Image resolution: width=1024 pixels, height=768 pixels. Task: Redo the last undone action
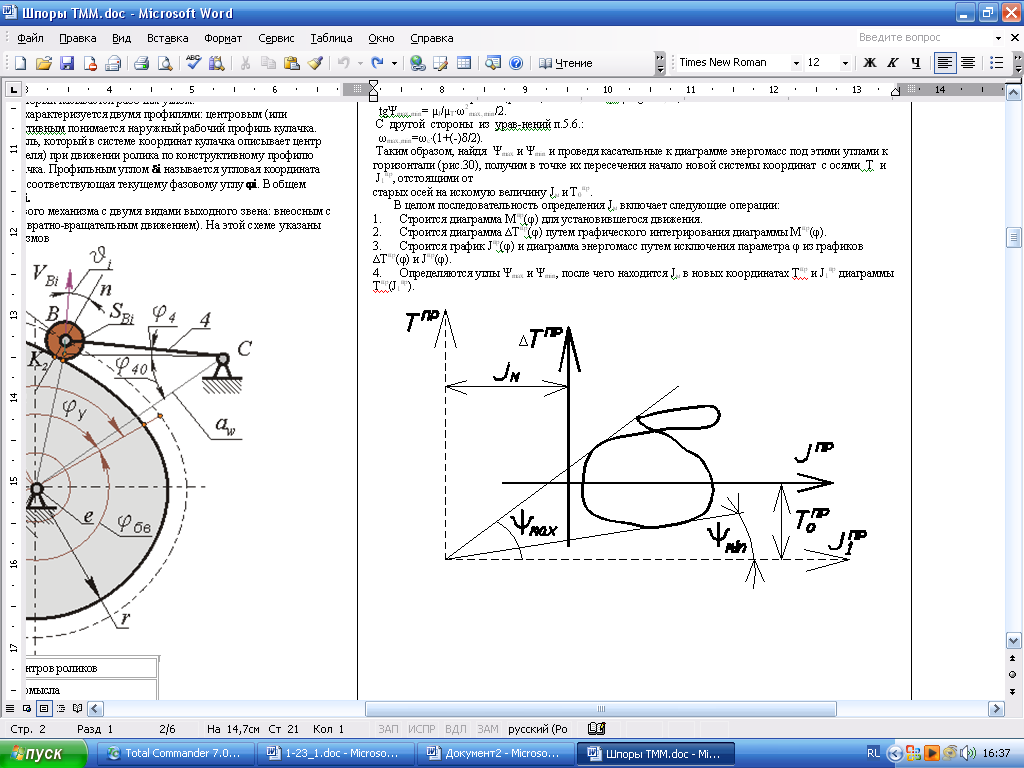tap(377, 63)
